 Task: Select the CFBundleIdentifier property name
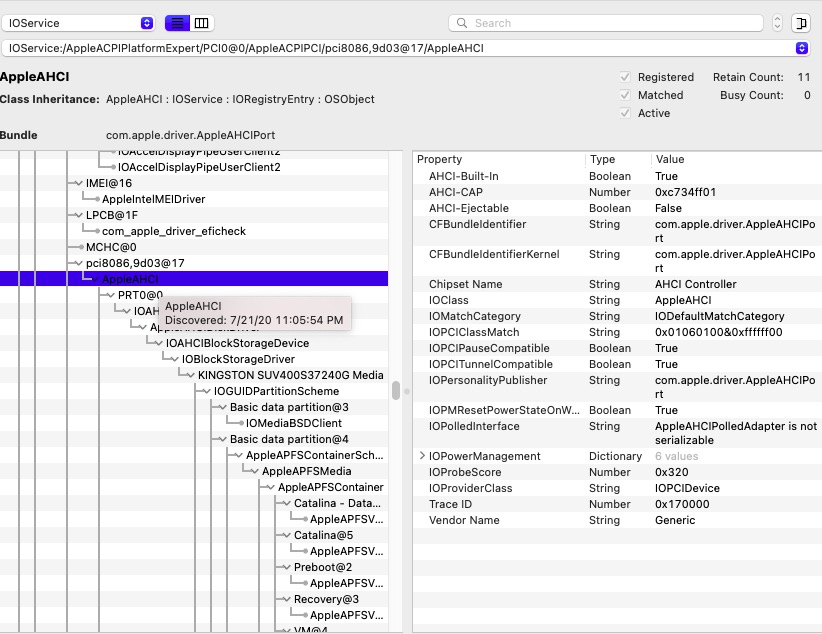pyautogui.click(x=477, y=224)
